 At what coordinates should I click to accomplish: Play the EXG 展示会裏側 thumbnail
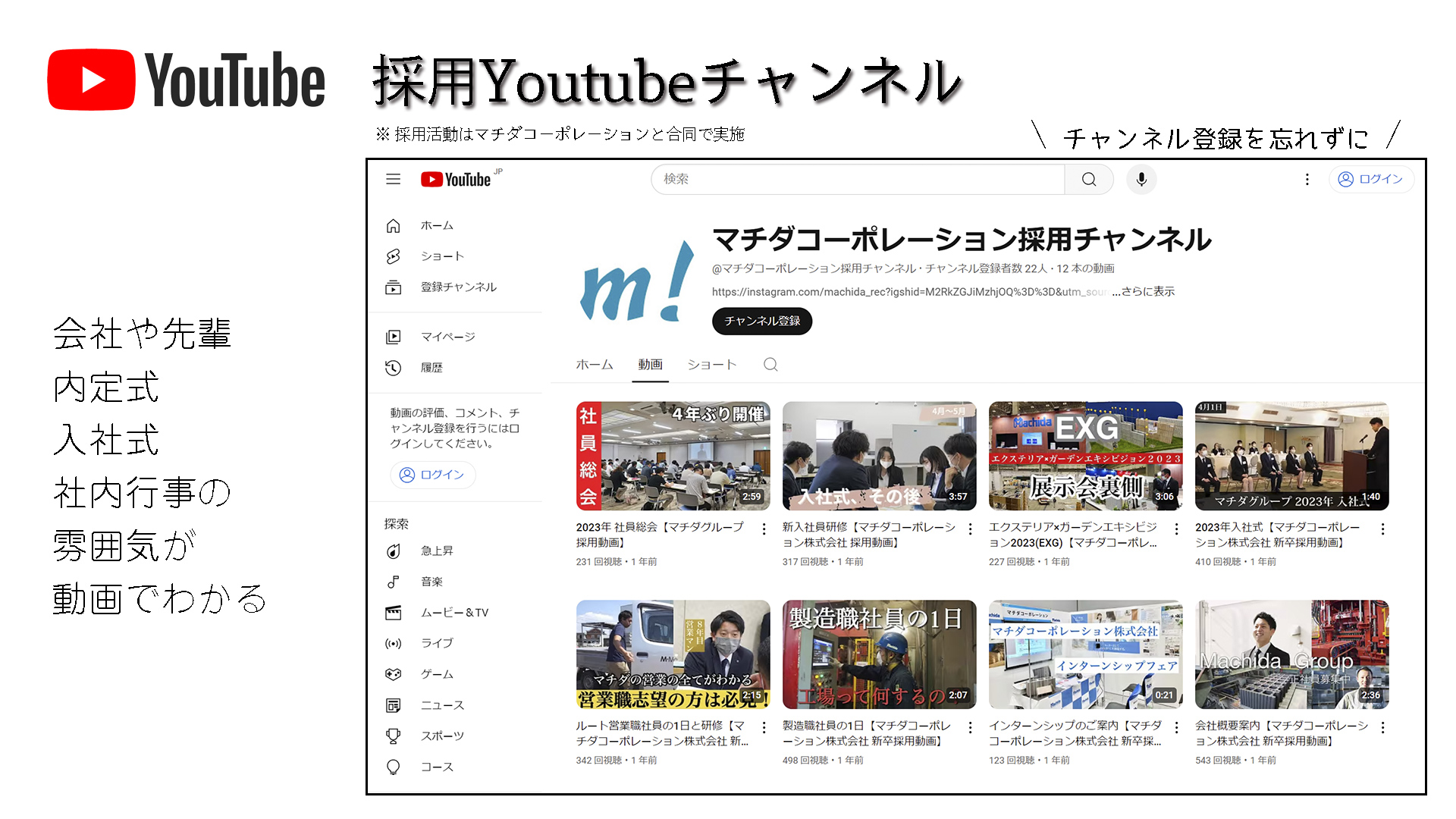coord(1086,456)
